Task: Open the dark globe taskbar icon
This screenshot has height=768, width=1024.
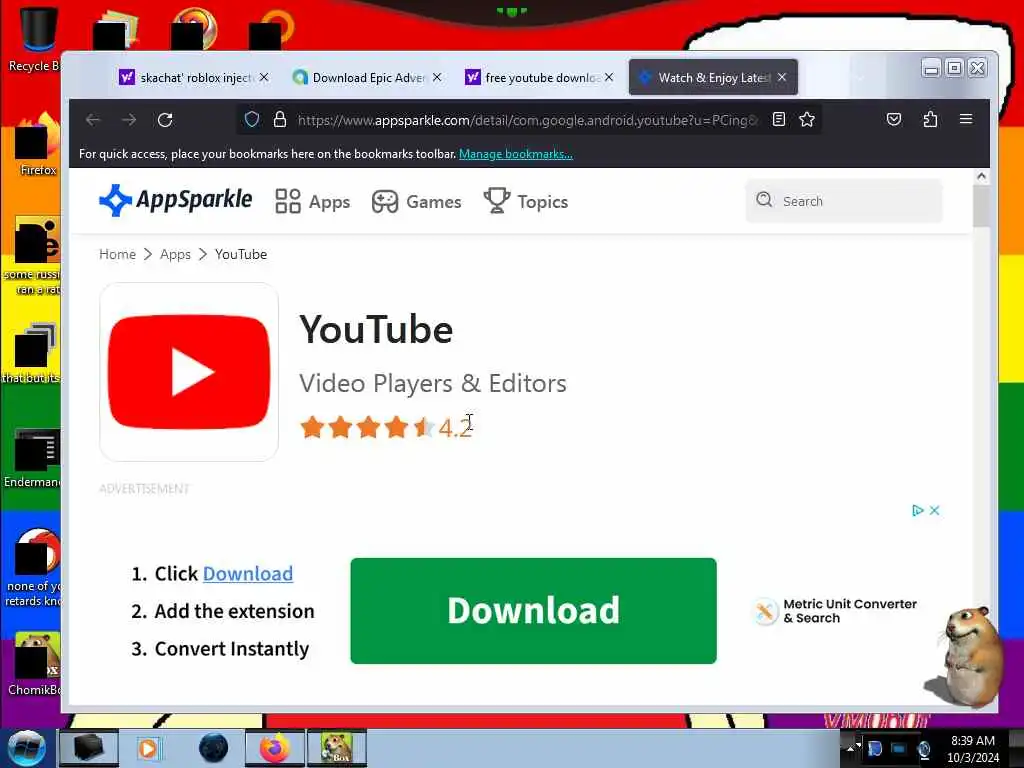Action: [214, 748]
